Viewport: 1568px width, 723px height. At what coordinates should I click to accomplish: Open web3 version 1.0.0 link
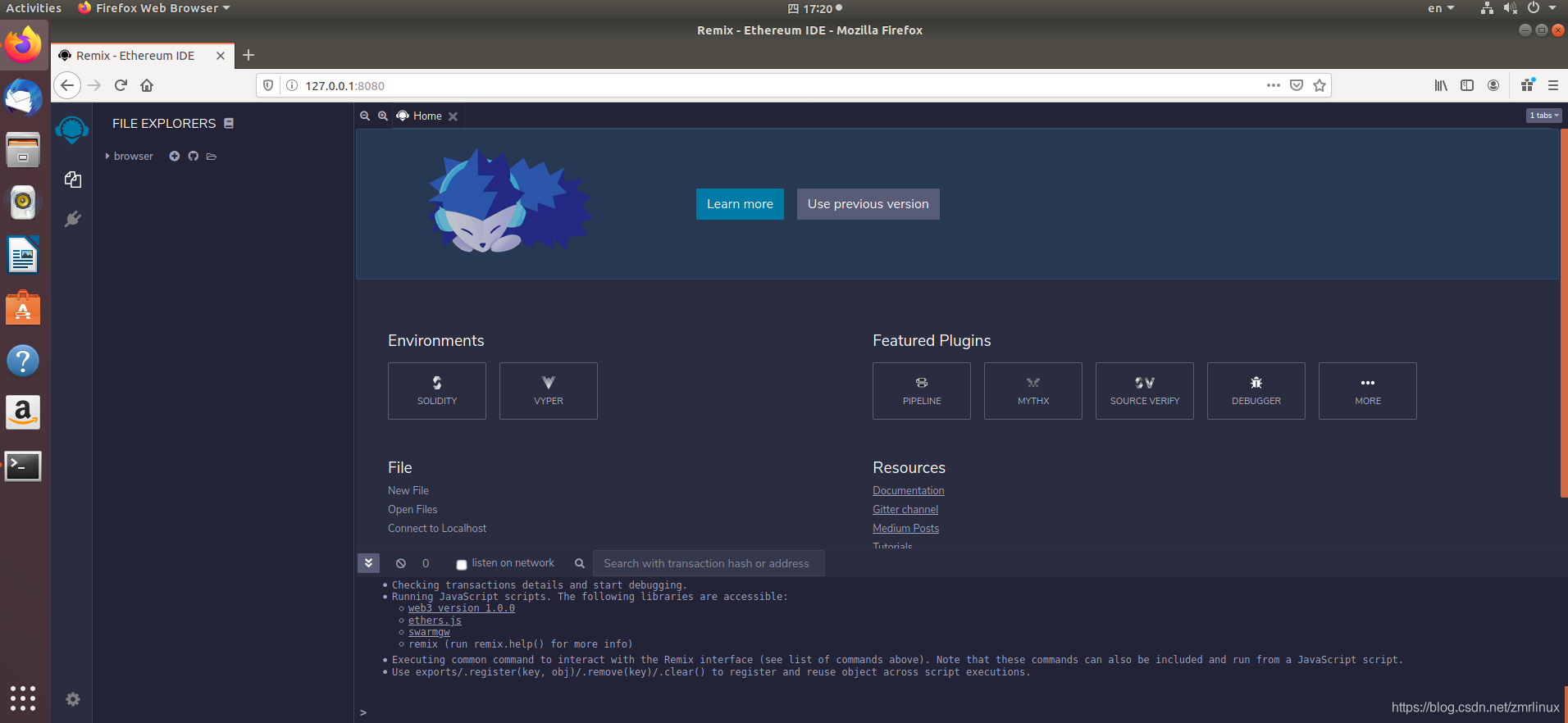[462, 608]
